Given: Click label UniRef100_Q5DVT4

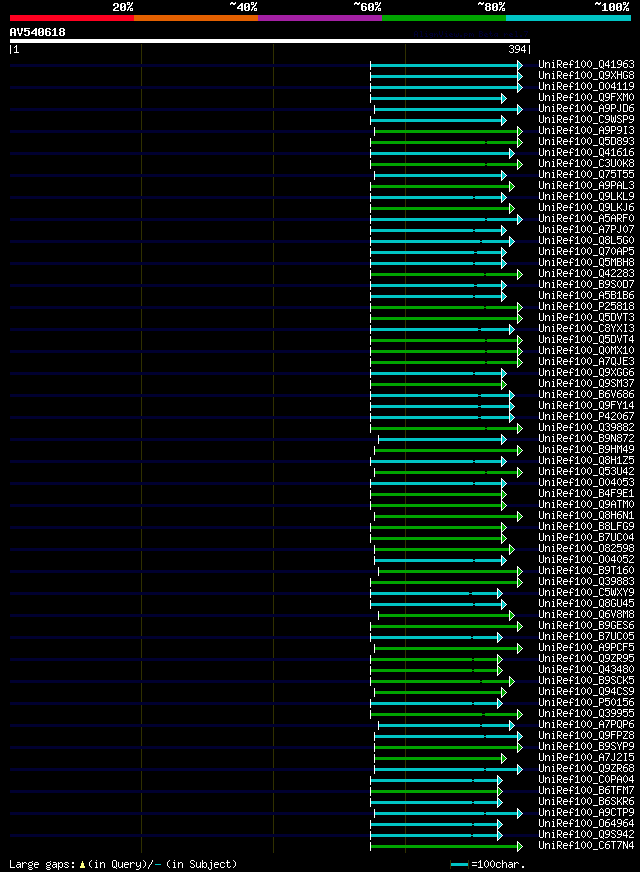Looking at the screenshot, I should [586, 340].
